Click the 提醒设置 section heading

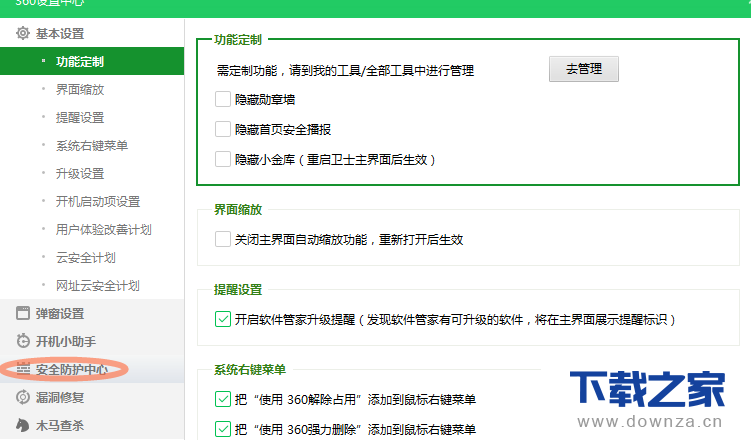point(238,290)
